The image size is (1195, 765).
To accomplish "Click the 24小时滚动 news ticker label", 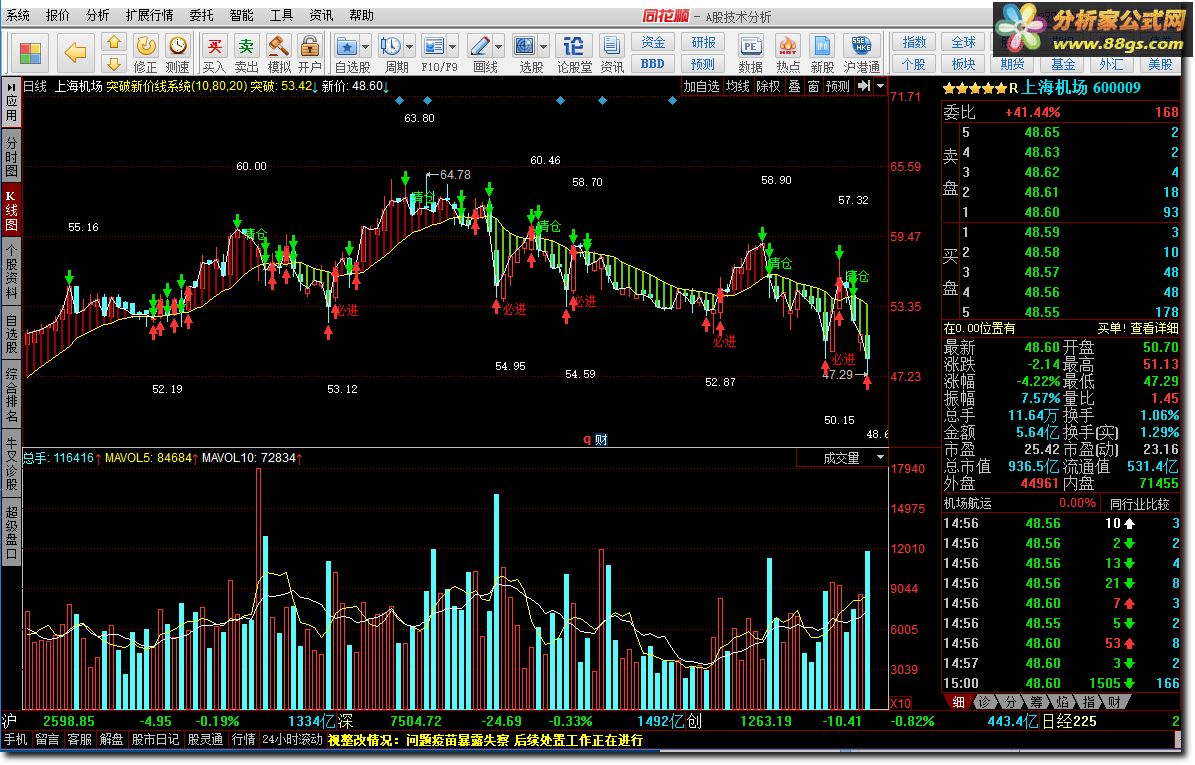I will 292,739.
